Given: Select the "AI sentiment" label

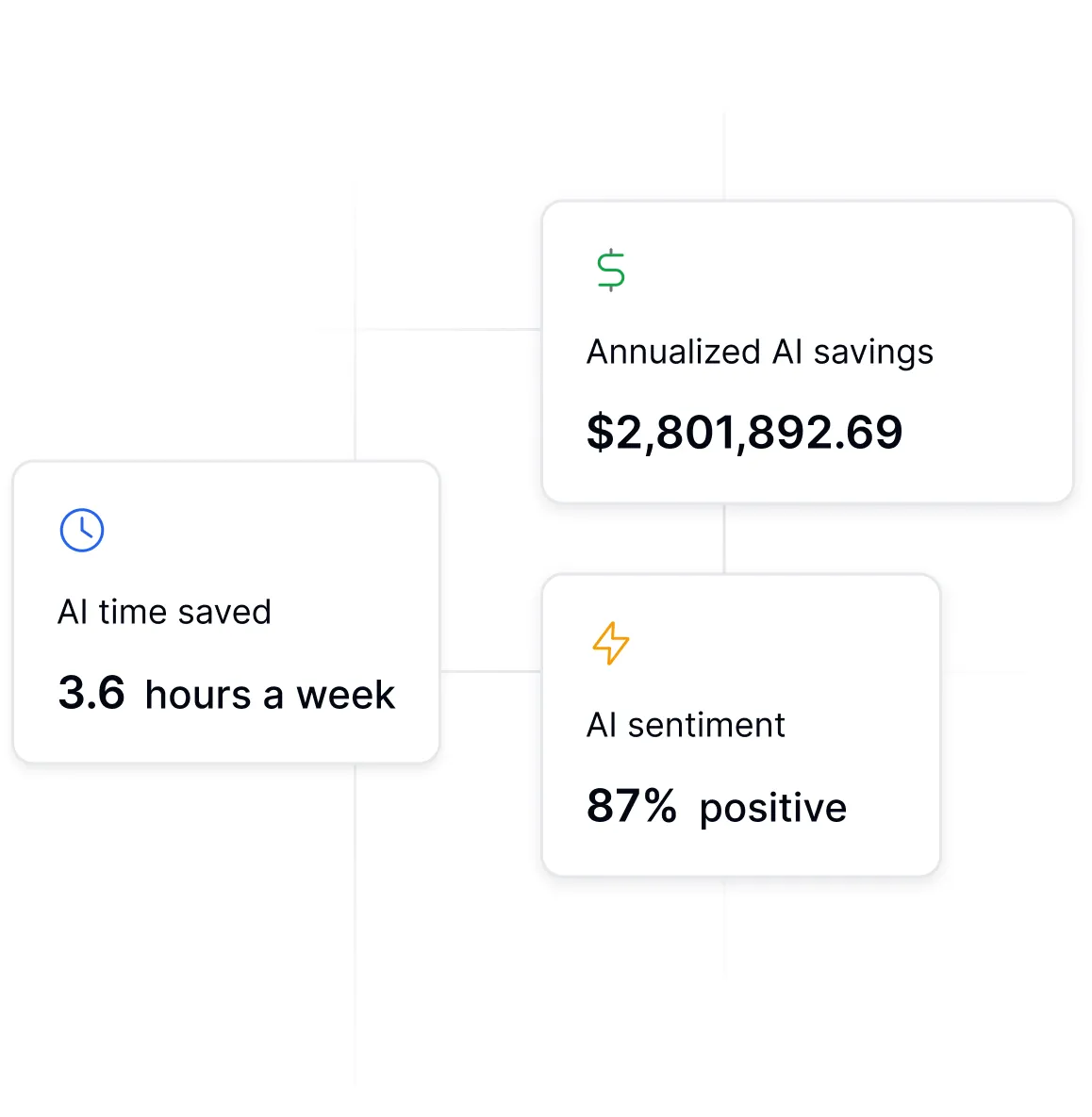Looking at the screenshot, I should point(686,726).
